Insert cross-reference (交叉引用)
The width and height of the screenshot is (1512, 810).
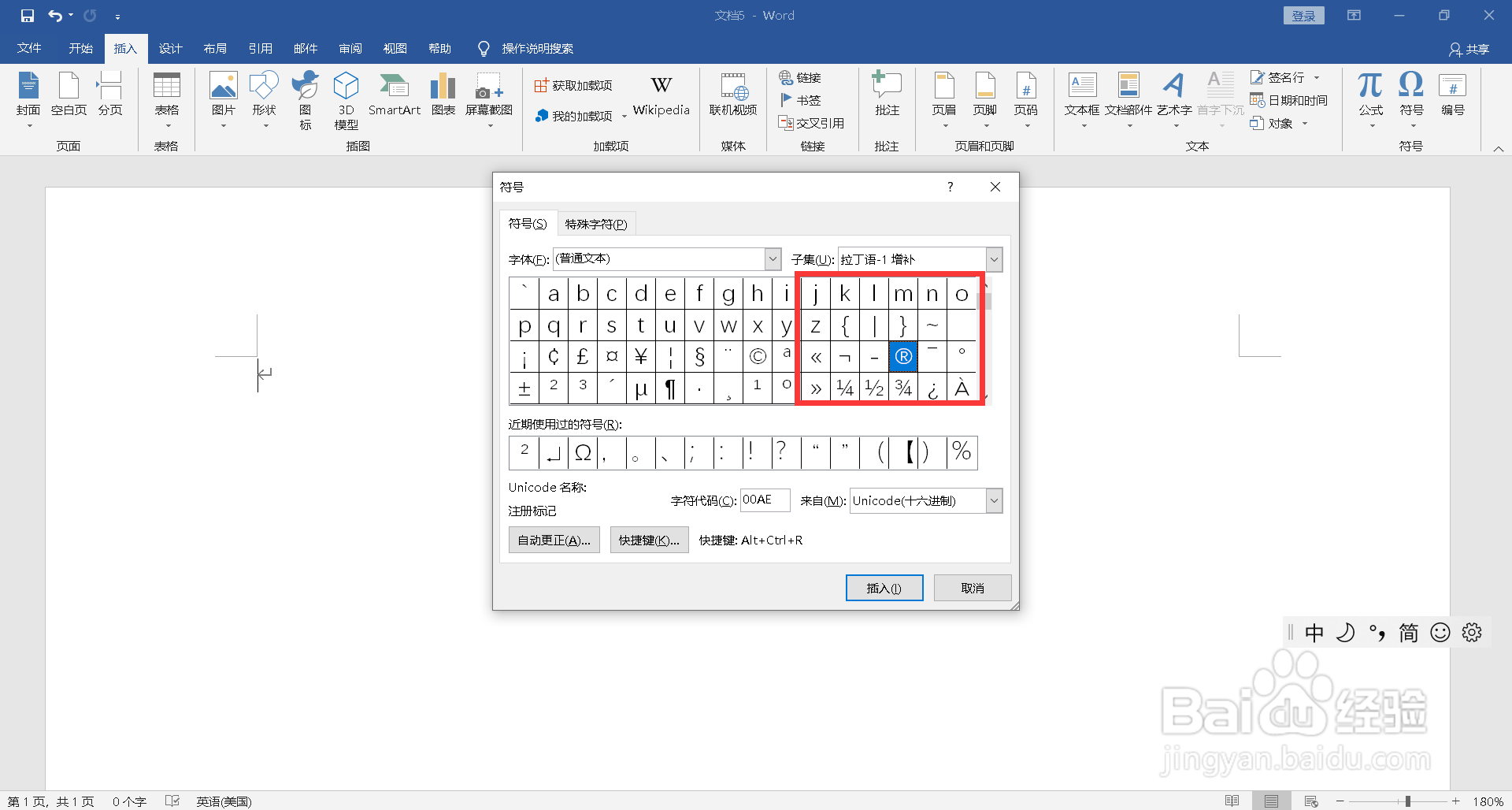click(811, 123)
